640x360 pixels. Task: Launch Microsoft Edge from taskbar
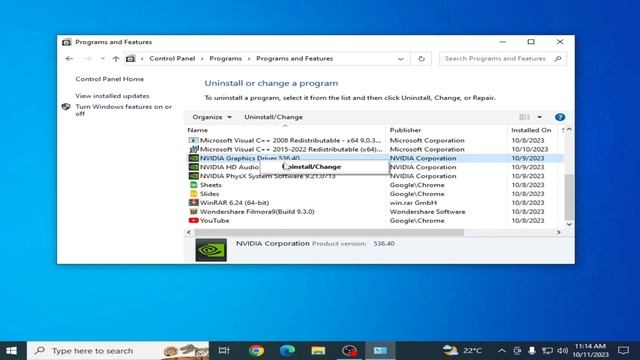(x=287, y=351)
